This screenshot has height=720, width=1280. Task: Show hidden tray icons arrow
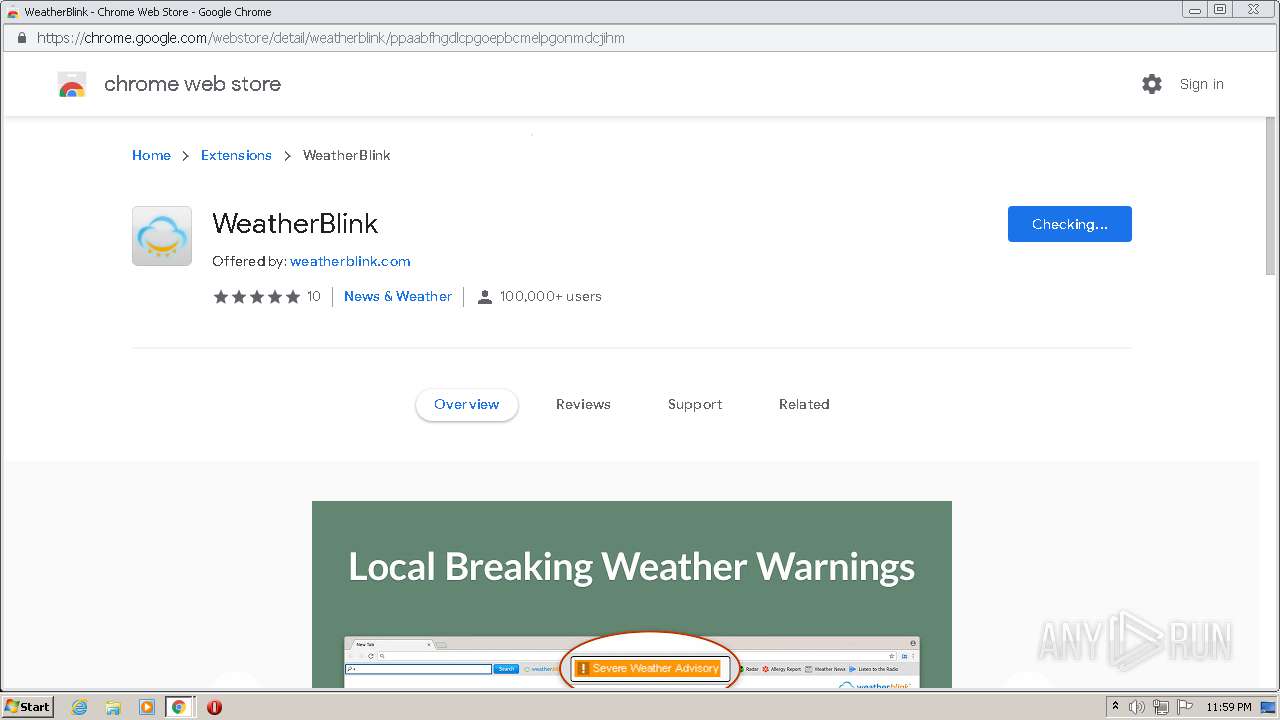pyautogui.click(x=1115, y=706)
